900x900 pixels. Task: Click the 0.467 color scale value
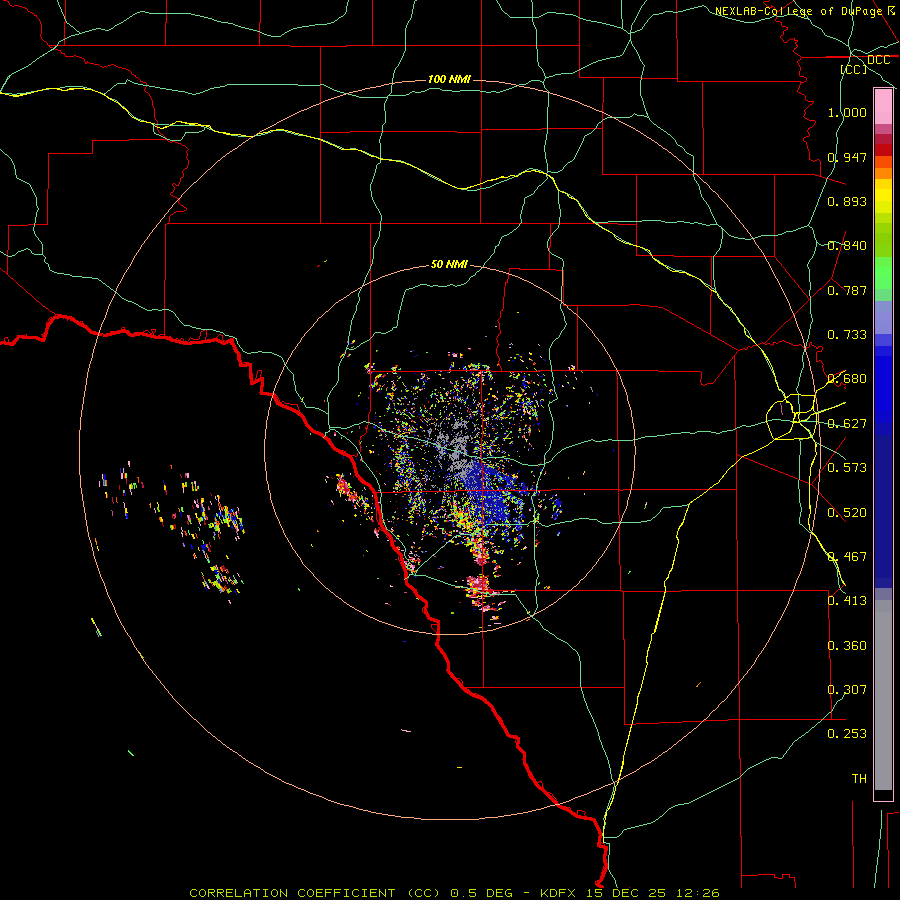847,557
